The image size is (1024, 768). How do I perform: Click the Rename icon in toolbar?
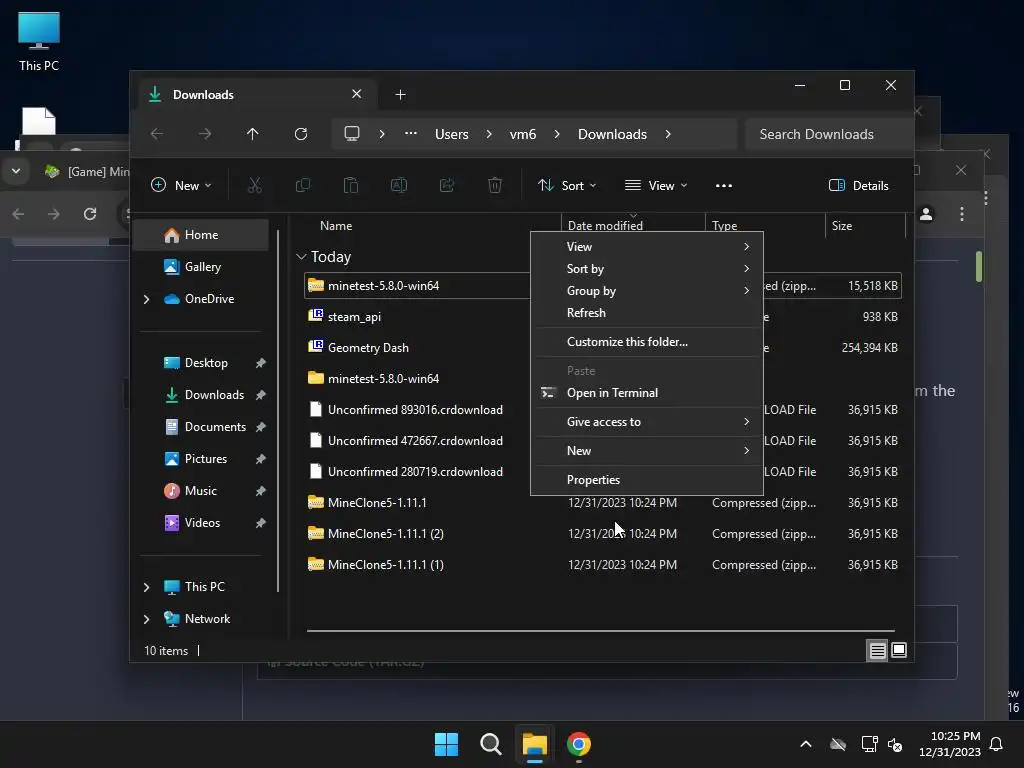(399, 185)
